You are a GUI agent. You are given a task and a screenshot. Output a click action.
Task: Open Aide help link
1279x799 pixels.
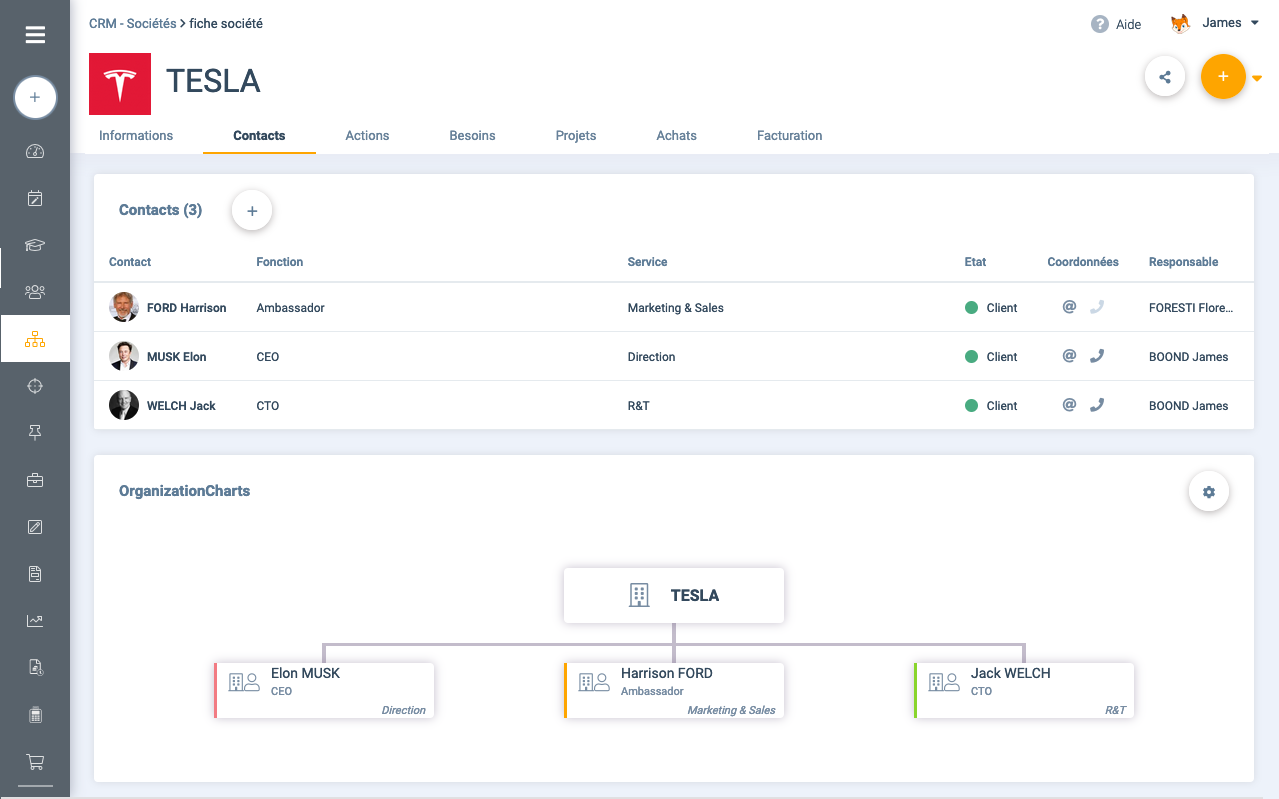click(1116, 24)
